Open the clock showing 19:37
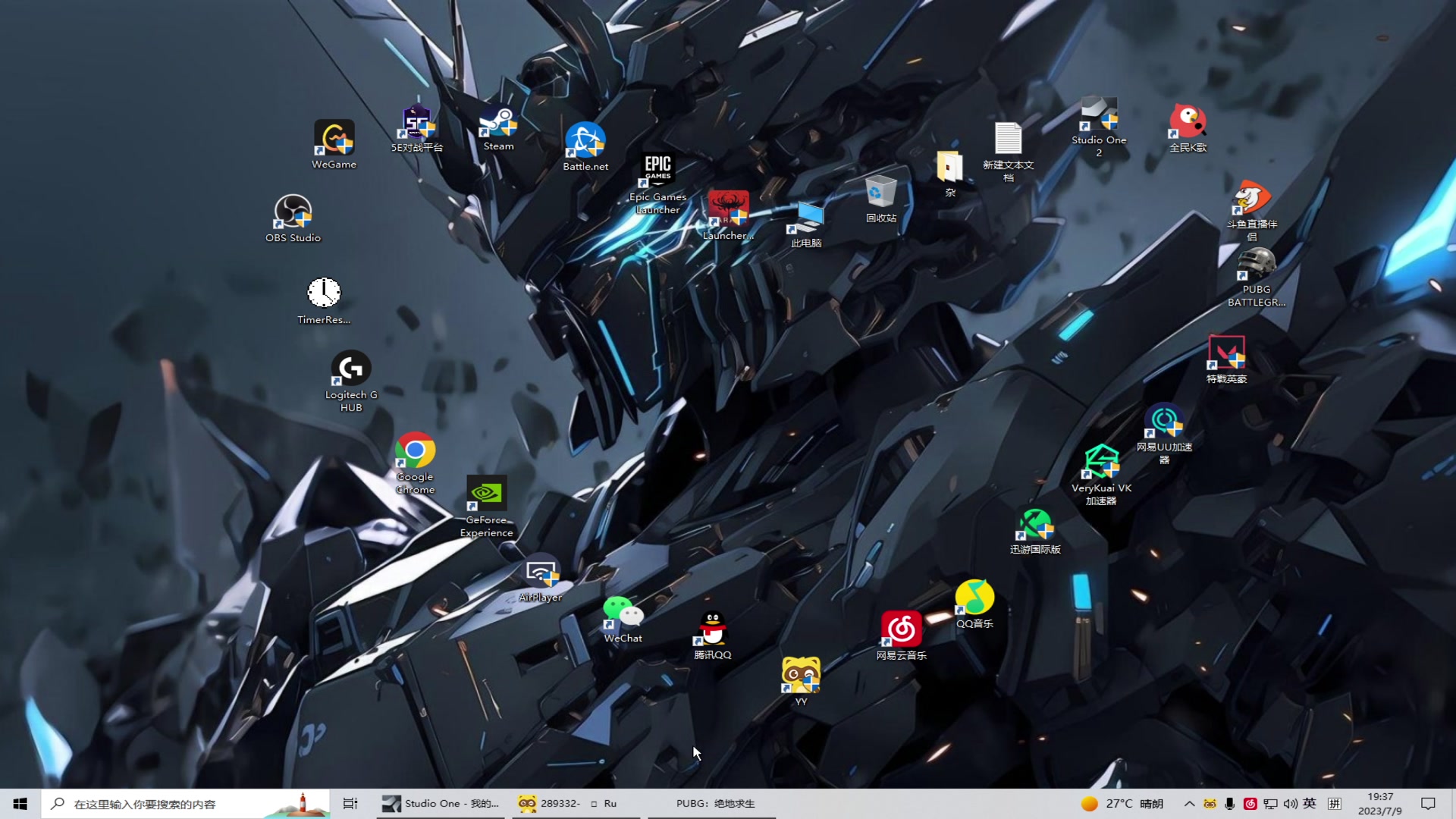Screen dimensions: 1456x819 [1380, 804]
